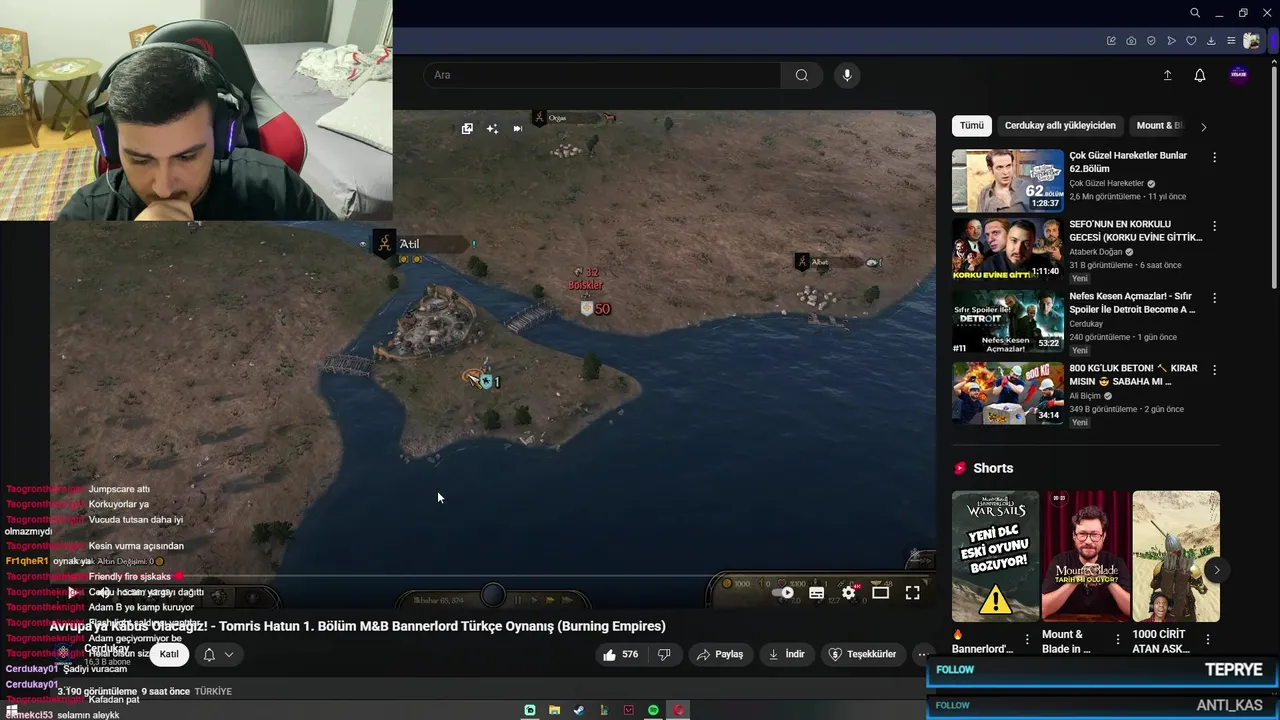Open notification bell dropdown next to Katıl

218,655
